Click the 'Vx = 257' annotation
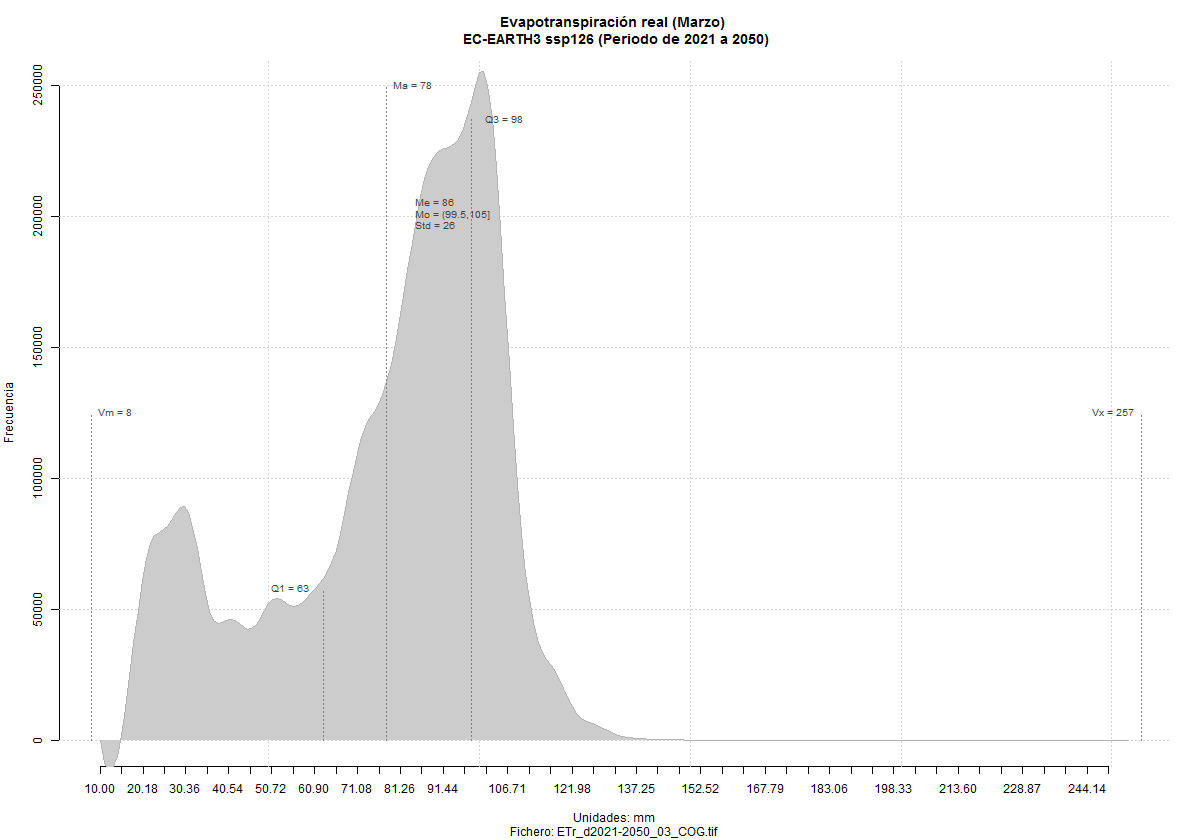This screenshot has width=1200, height=840. point(1112,412)
